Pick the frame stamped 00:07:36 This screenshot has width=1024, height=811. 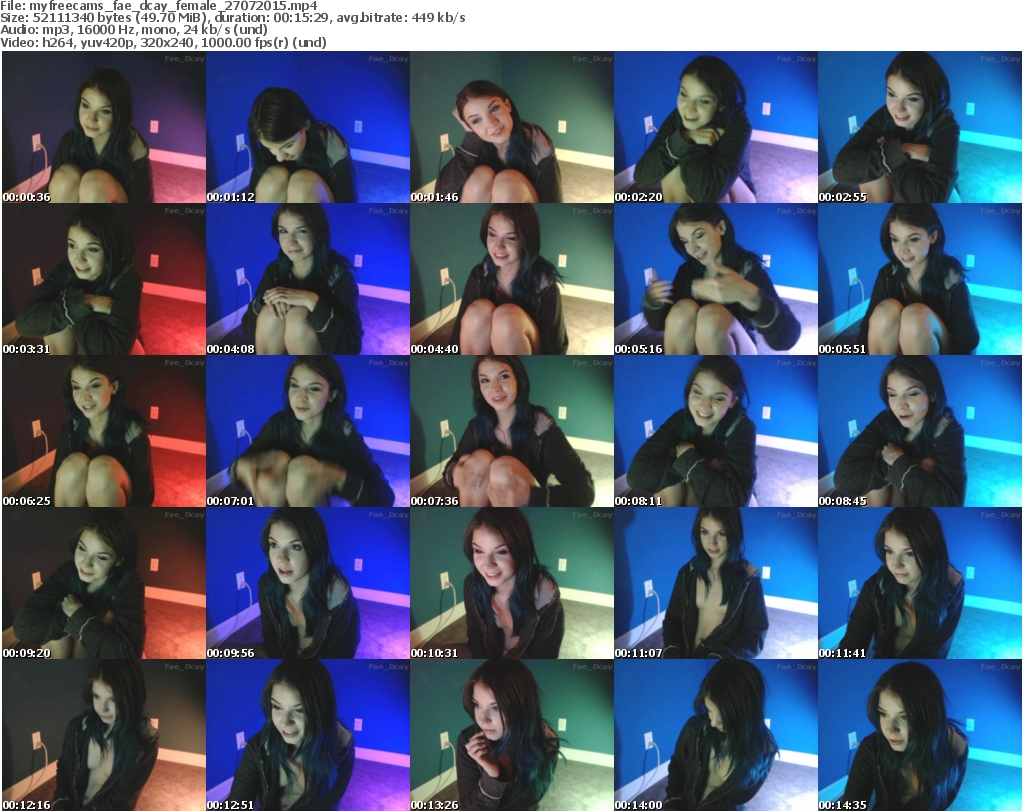click(511, 432)
